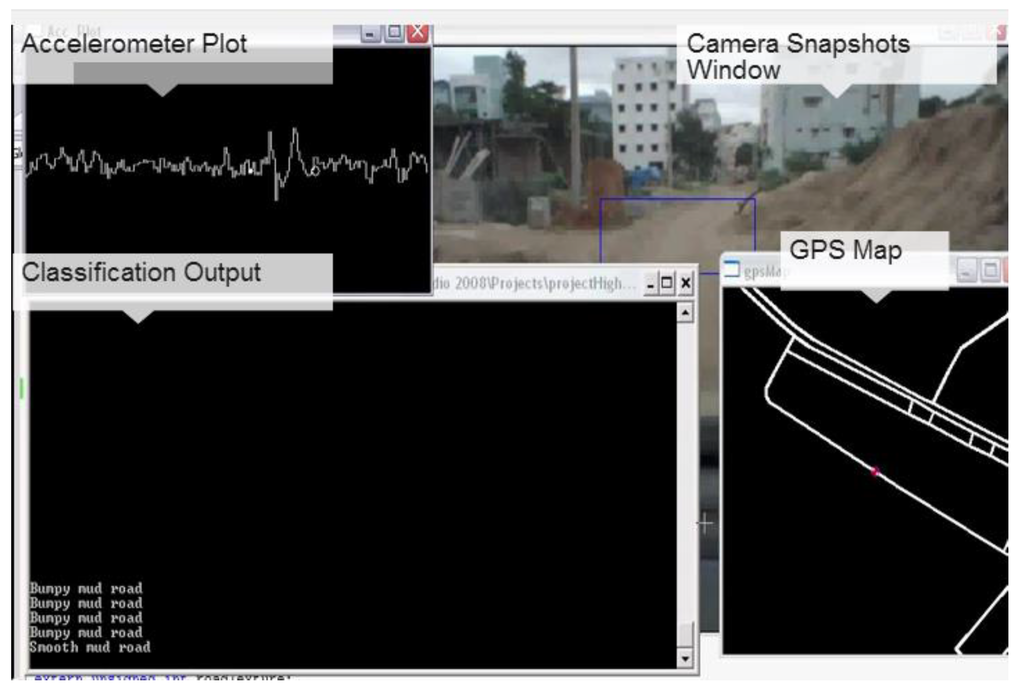Click the red position marker on GPS map
The height and width of the screenshot is (692, 1024).
(x=875, y=472)
